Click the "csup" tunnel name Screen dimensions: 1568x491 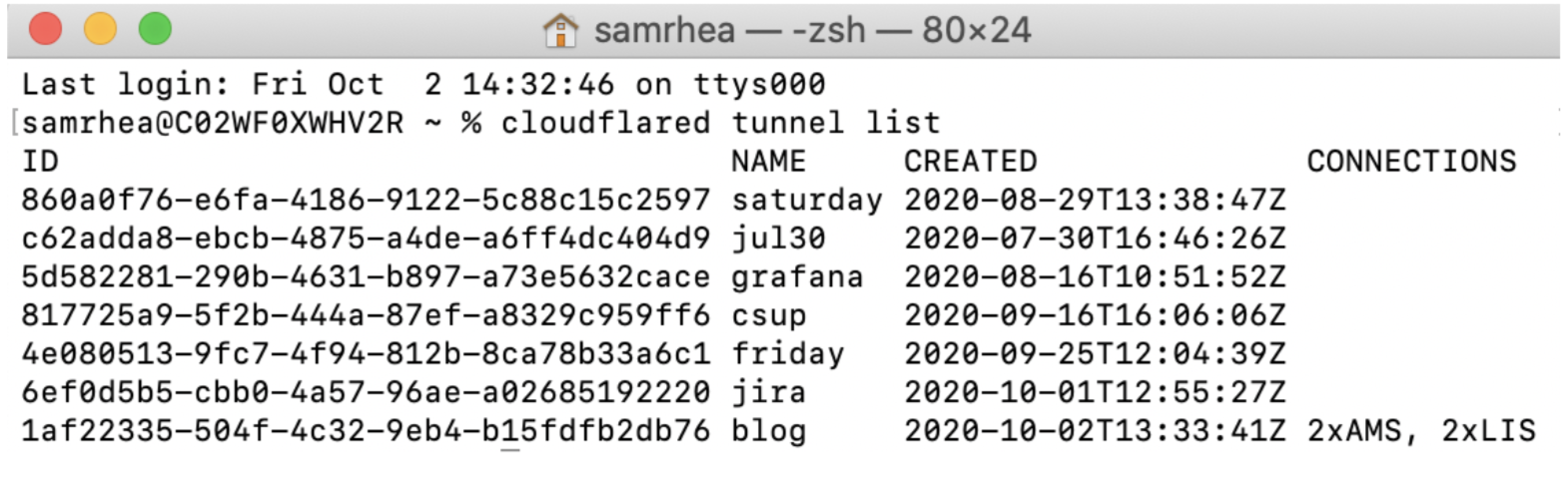coord(768,315)
